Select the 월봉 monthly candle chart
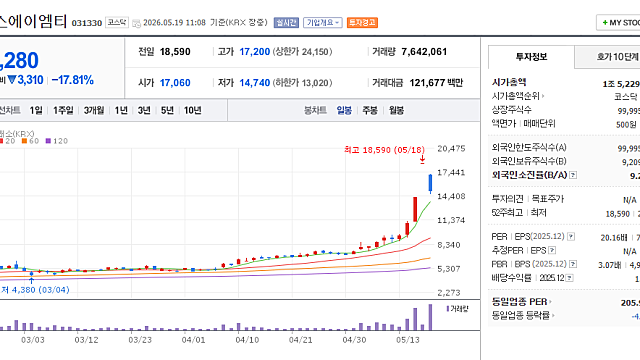The image size is (640, 360). tap(396, 110)
